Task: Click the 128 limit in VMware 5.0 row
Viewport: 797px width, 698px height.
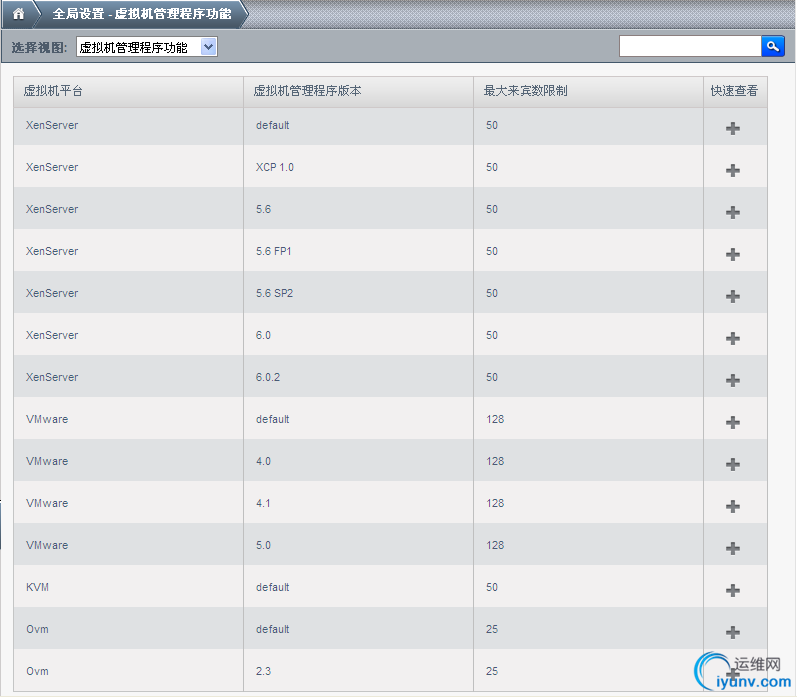Action: [x=495, y=545]
